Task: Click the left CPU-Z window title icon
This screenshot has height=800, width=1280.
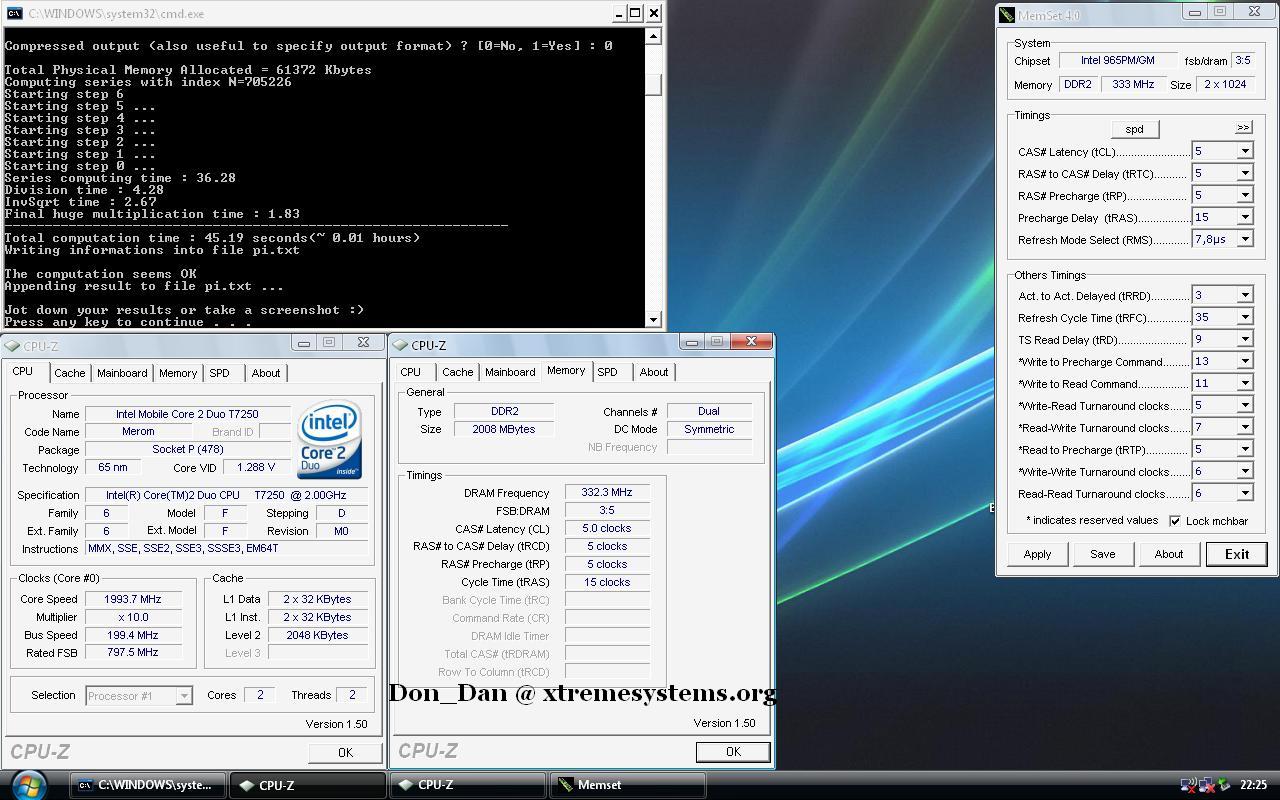Action: pos(12,346)
